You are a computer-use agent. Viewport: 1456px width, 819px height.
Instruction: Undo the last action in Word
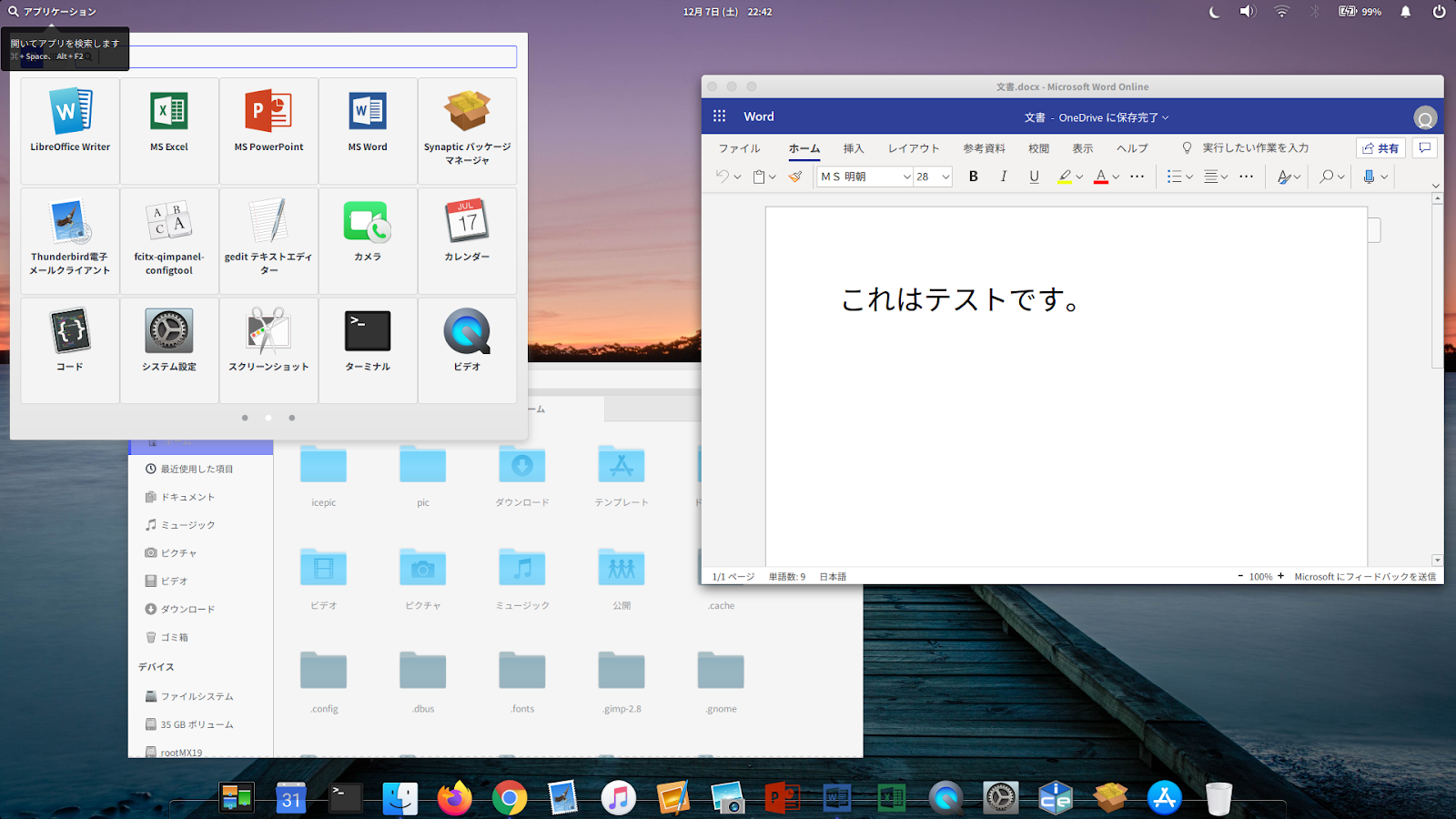tap(723, 177)
